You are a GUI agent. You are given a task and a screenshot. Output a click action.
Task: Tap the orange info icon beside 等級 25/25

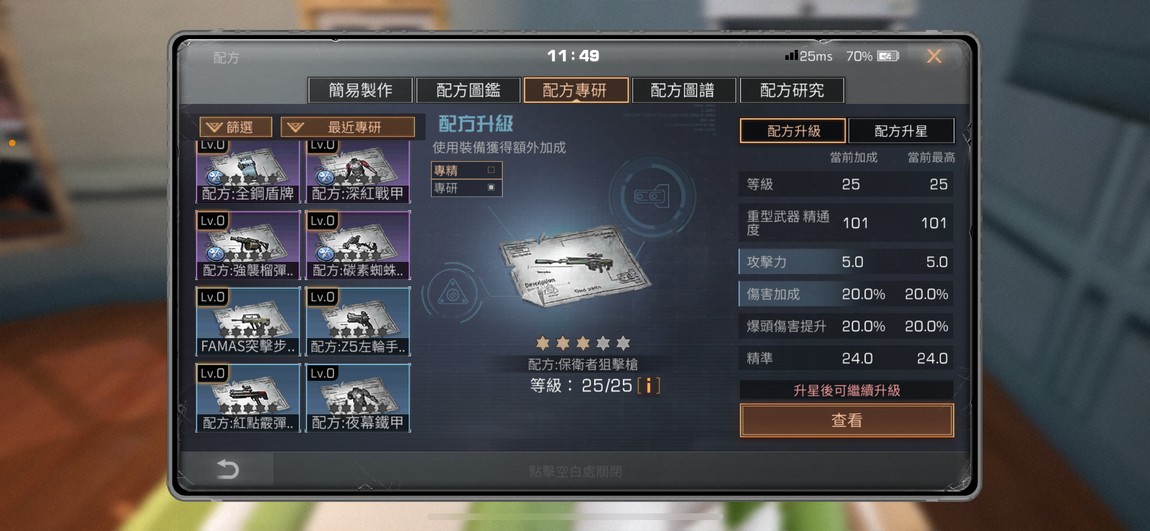coord(648,386)
